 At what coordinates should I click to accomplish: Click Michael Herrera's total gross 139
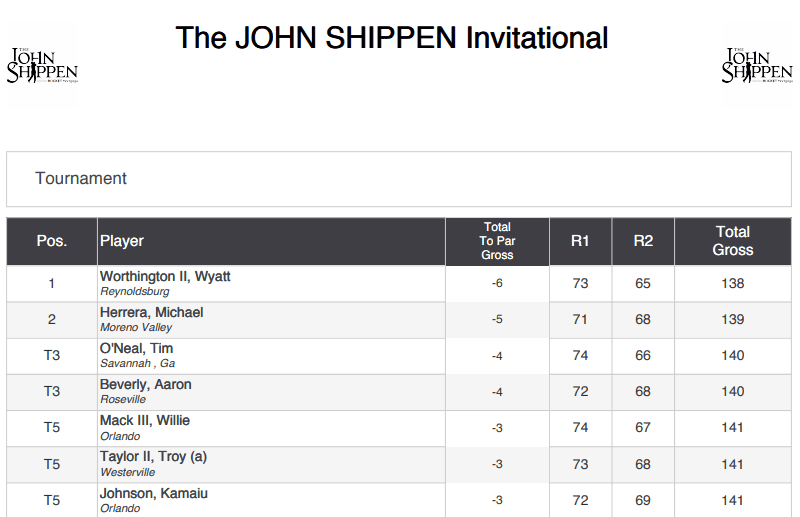(733, 319)
